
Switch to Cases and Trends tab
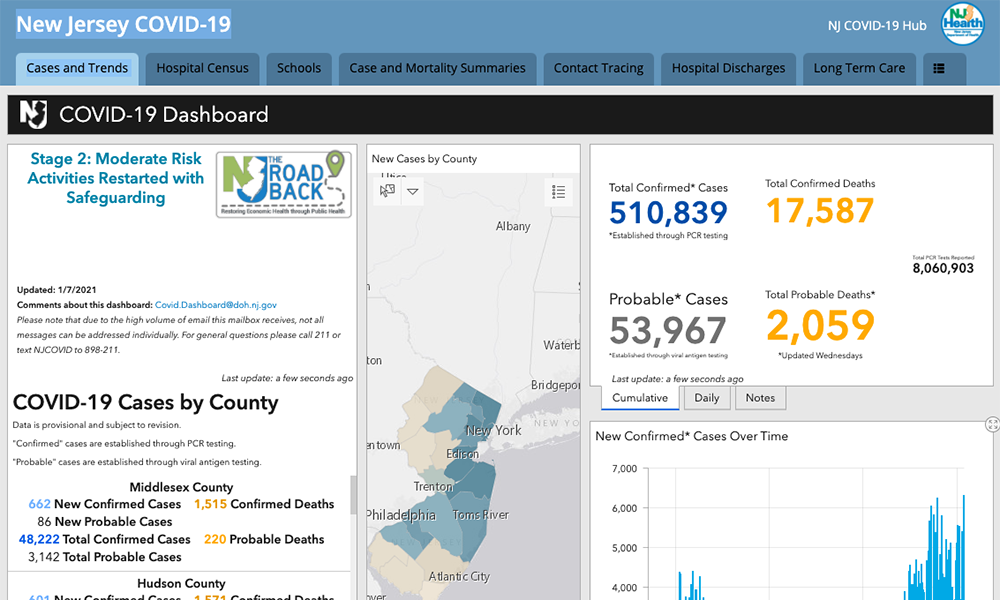pyautogui.click(x=77, y=68)
